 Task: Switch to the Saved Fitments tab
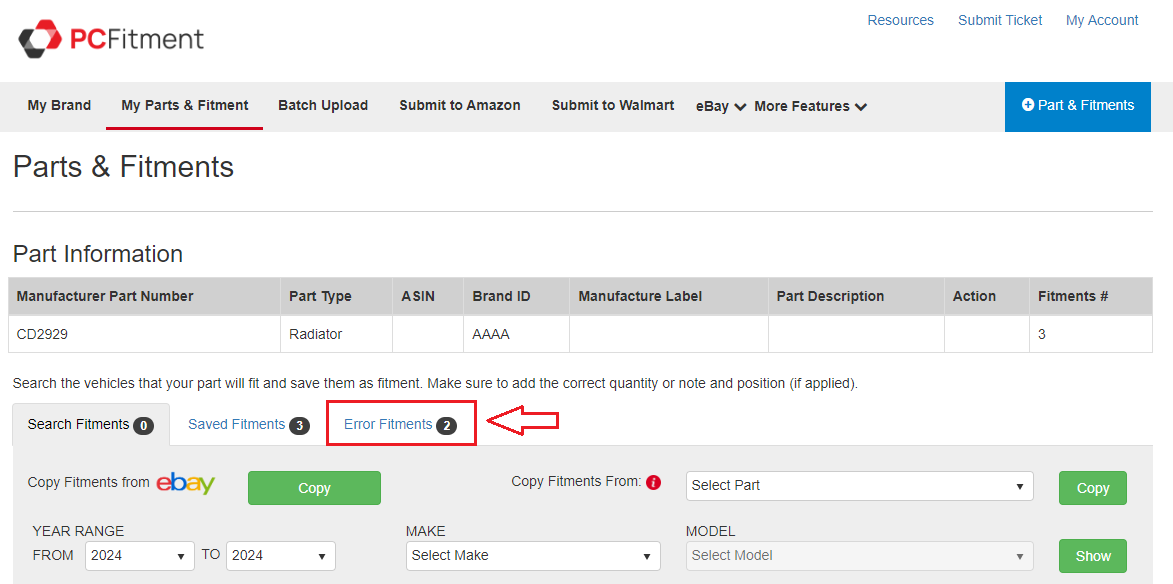coord(248,425)
